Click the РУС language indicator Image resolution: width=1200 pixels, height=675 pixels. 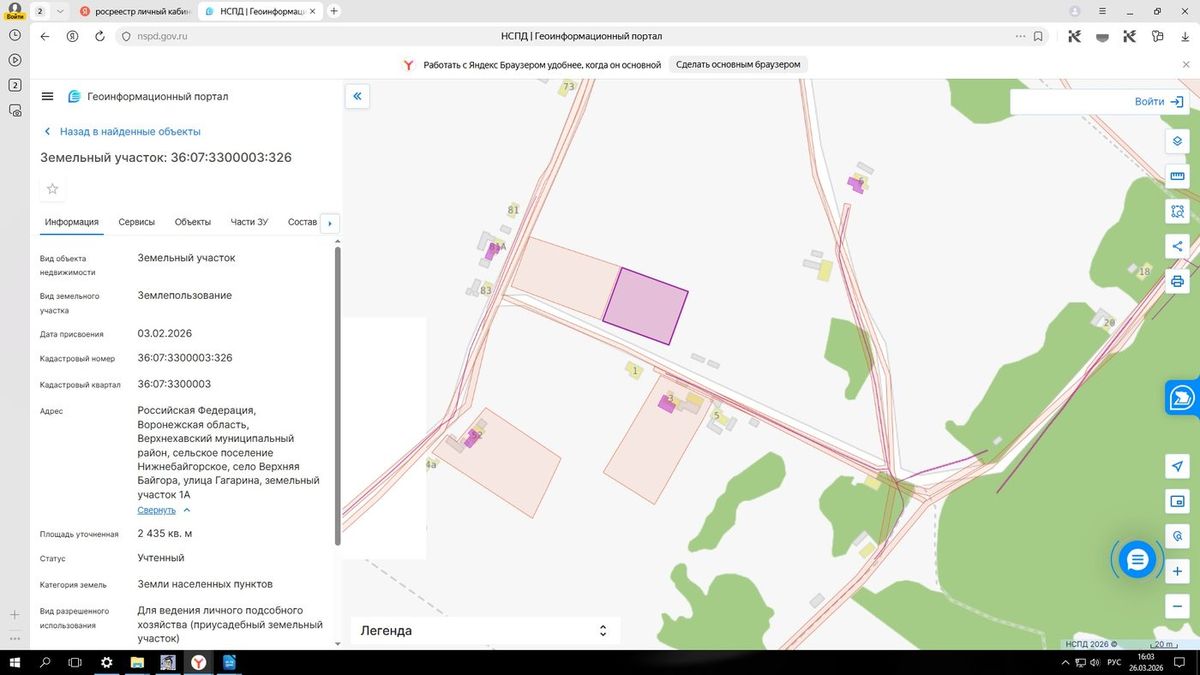[1114, 663]
